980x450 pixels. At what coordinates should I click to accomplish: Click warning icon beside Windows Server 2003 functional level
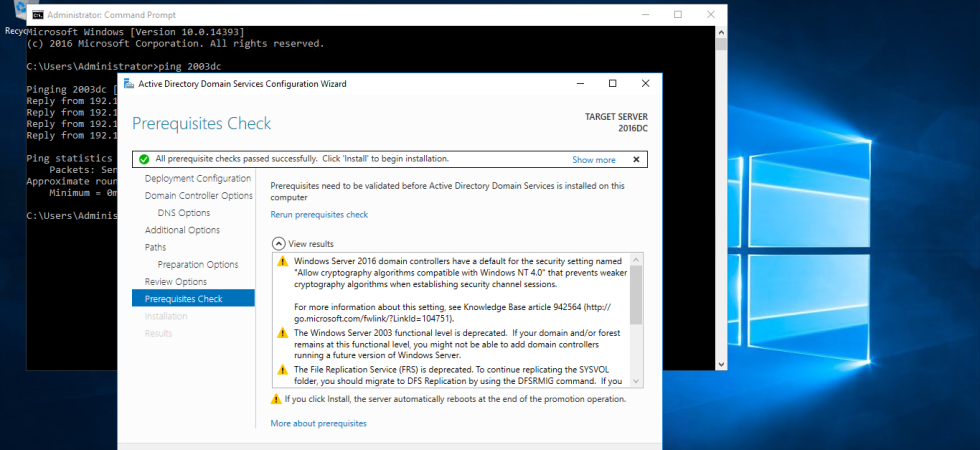(x=283, y=333)
